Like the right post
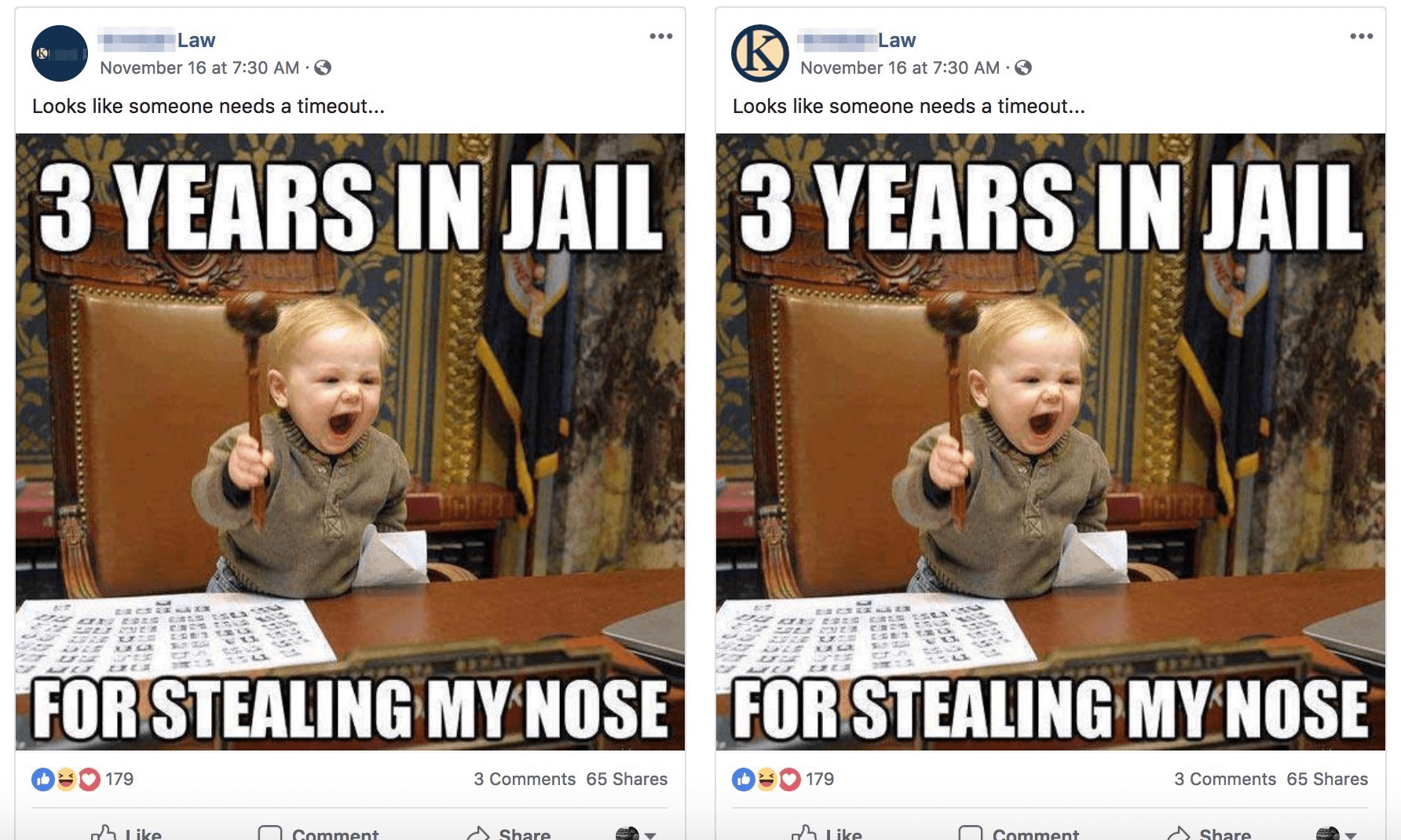Image resolution: width=1401 pixels, height=840 pixels. [x=826, y=832]
